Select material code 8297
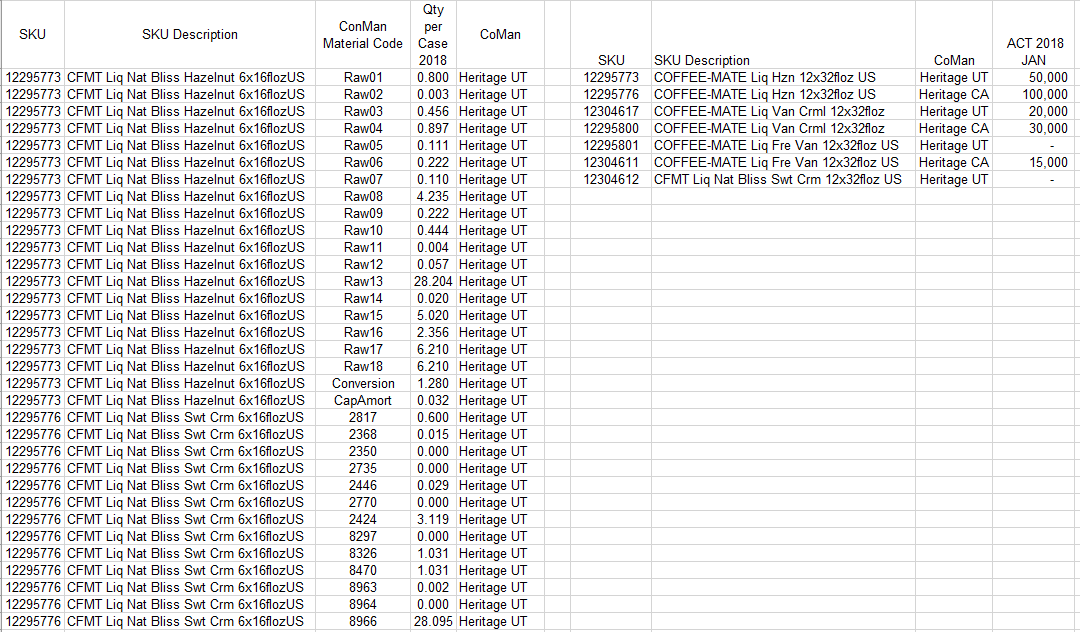Image resolution: width=1080 pixels, height=632 pixels. tap(363, 536)
